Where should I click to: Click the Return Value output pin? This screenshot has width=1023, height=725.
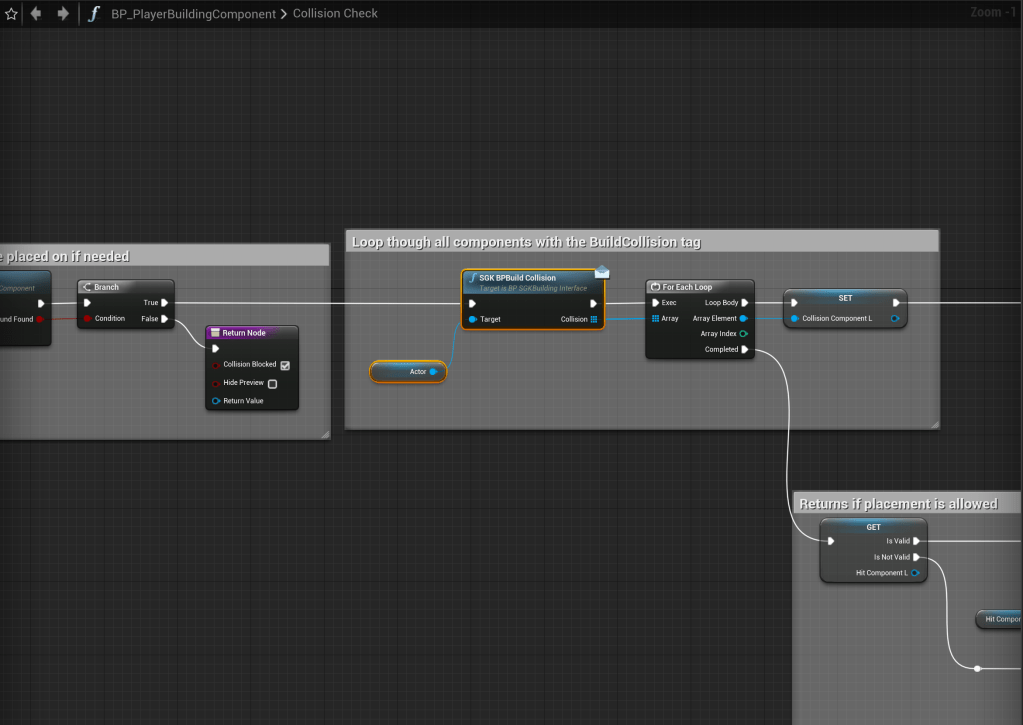coord(215,401)
